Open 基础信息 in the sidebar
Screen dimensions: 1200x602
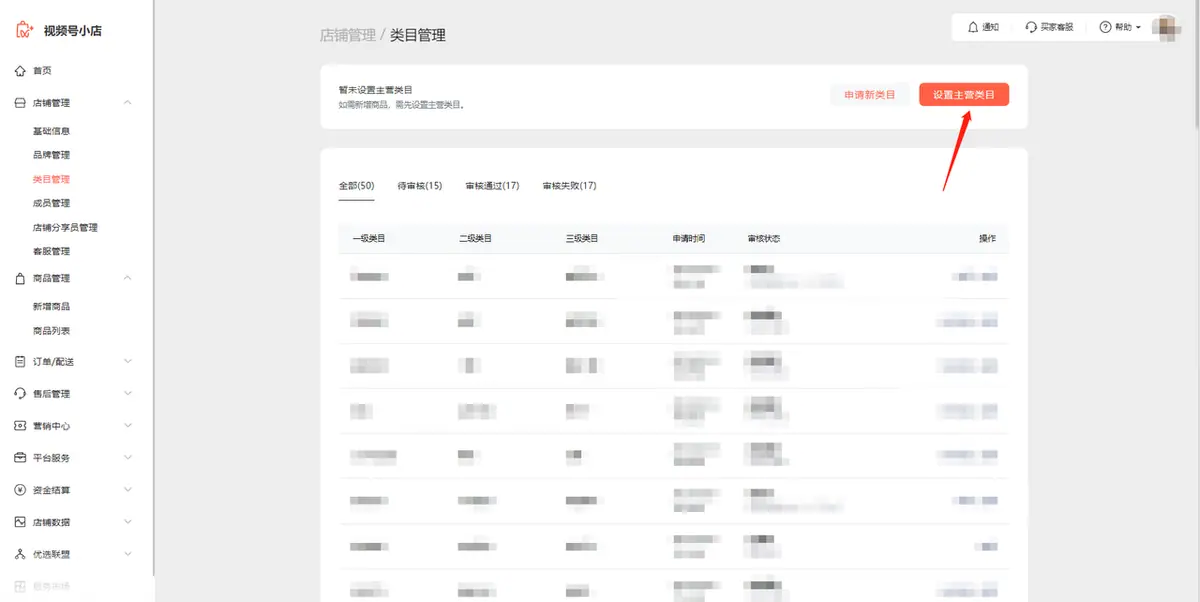(x=51, y=131)
